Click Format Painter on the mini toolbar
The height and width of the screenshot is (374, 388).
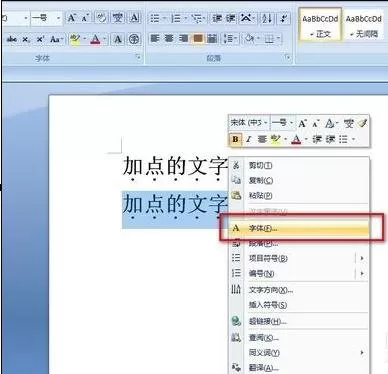tap(363, 123)
